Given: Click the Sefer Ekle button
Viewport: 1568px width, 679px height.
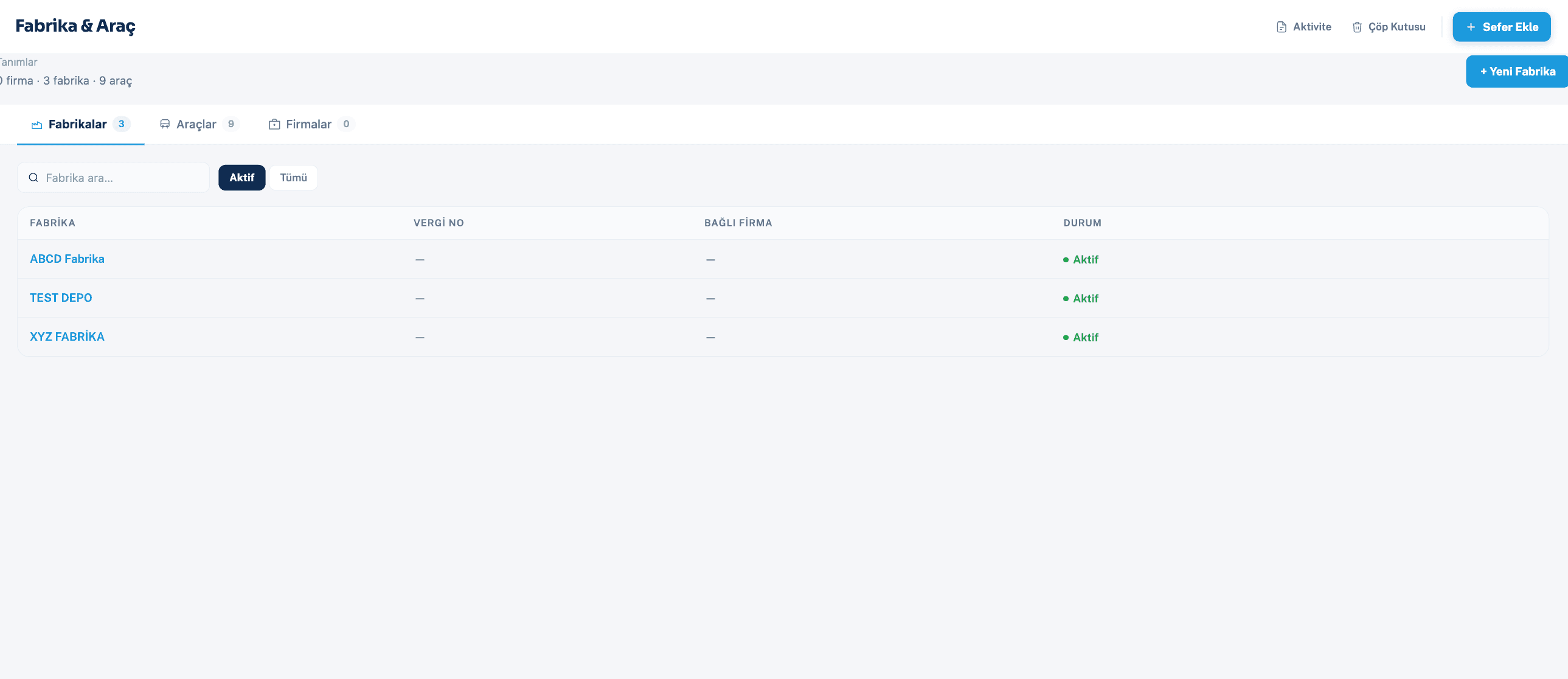Looking at the screenshot, I should (1501, 27).
